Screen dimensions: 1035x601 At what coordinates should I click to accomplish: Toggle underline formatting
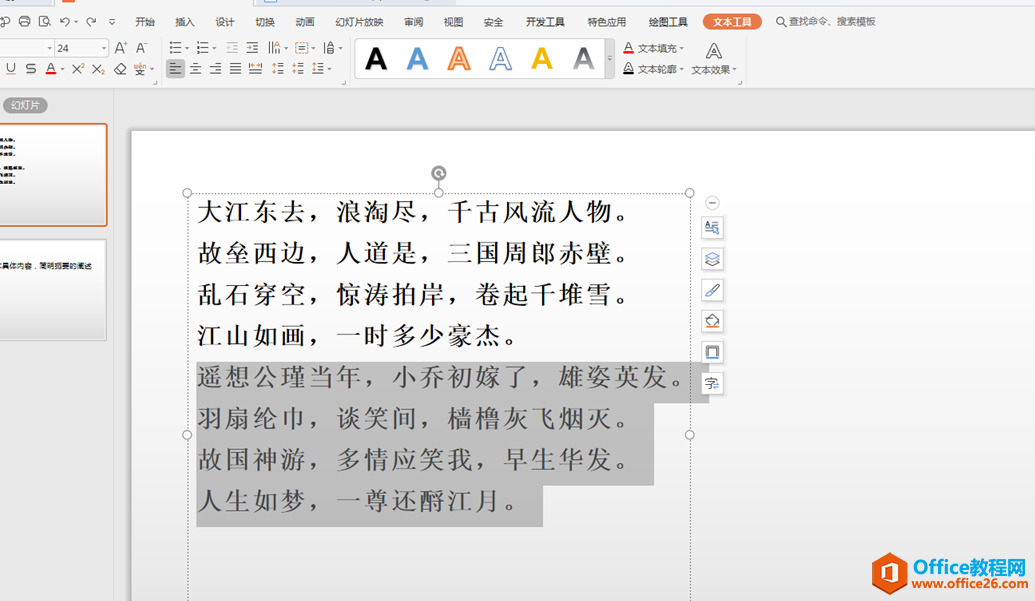click(11, 69)
